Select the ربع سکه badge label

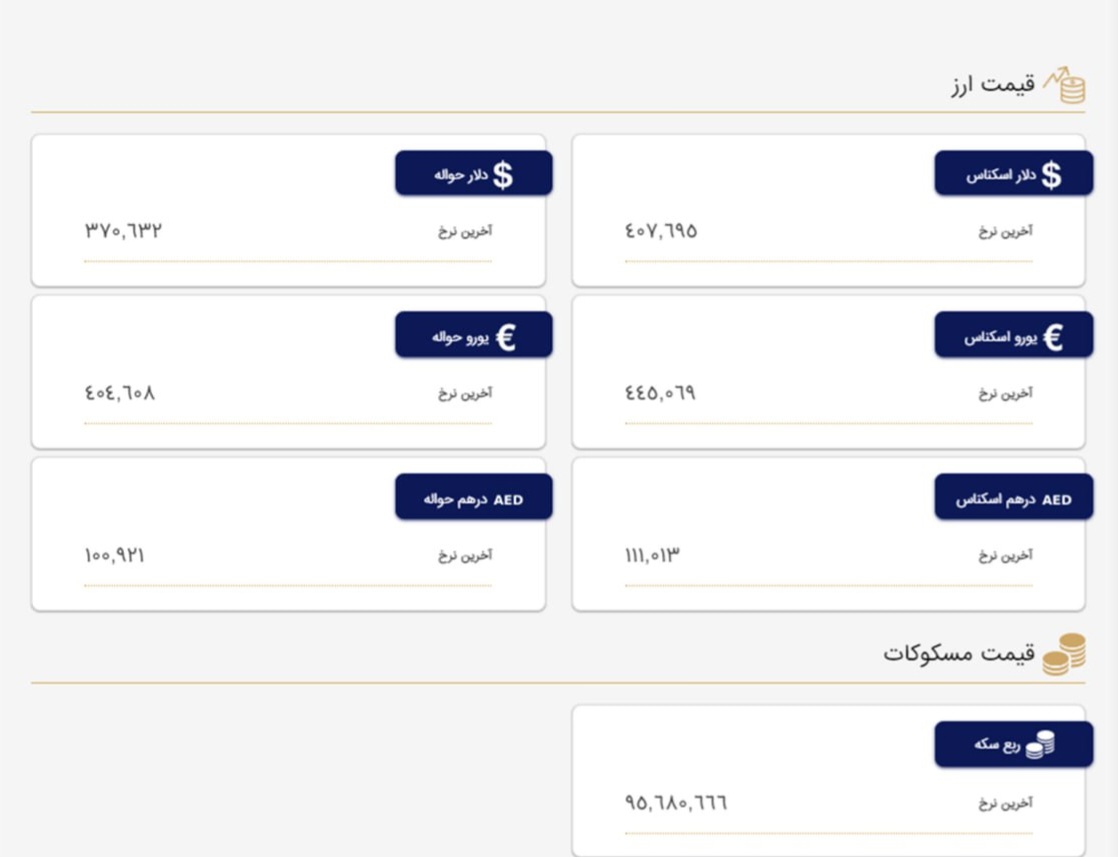(997, 744)
